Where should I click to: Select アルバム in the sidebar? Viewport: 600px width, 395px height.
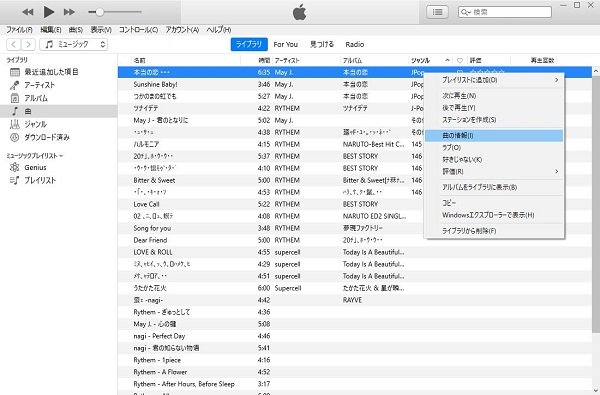(x=59, y=98)
